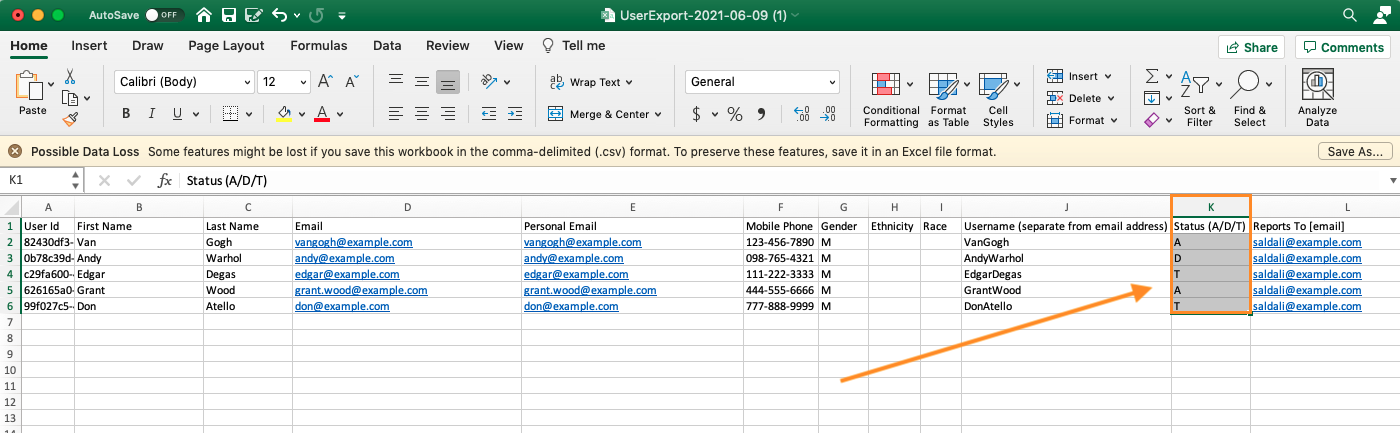This screenshot has height=433, width=1400.
Task: Increase font size
Action: tap(325, 82)
